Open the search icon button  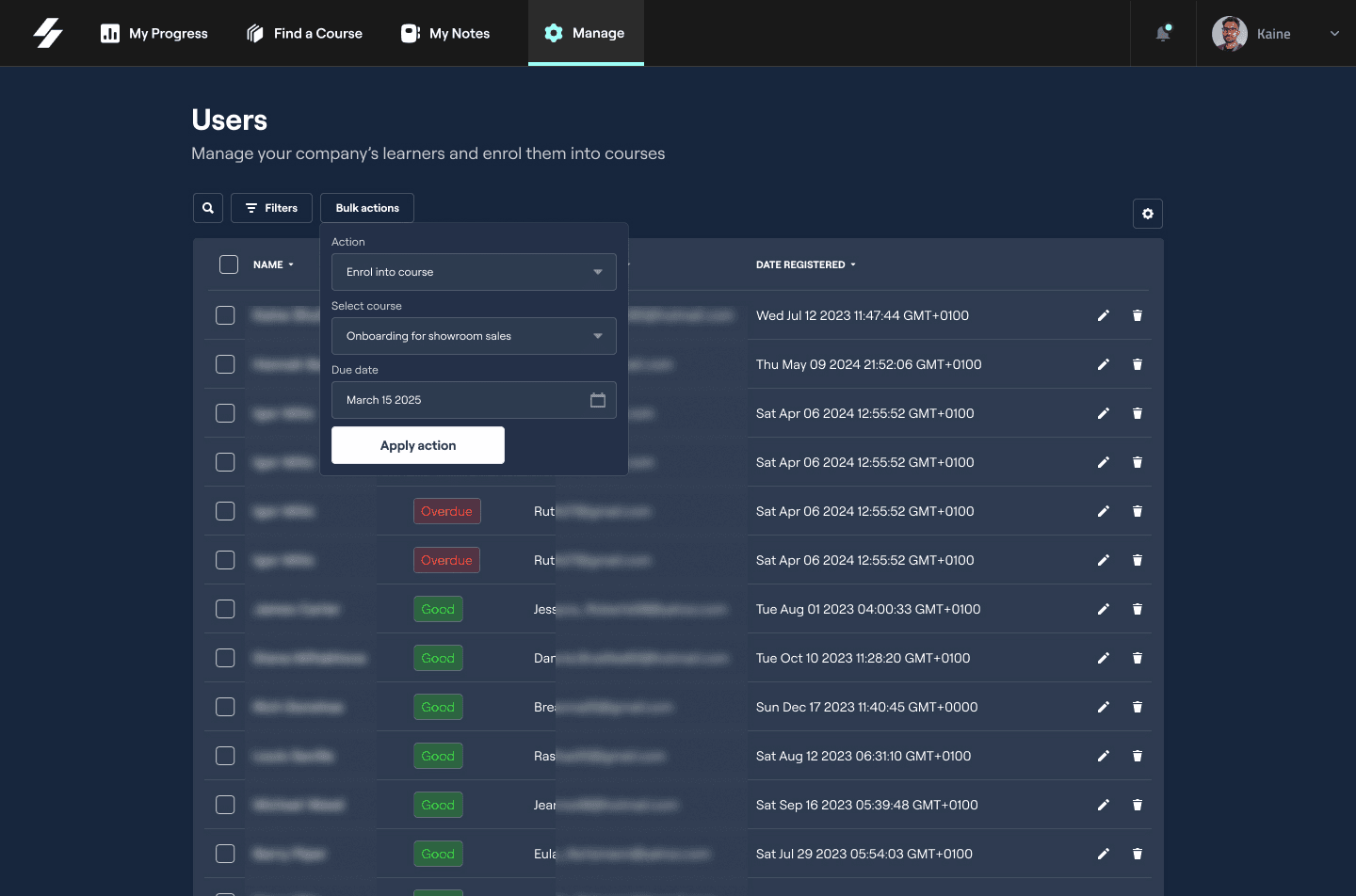tap(208, 208)
